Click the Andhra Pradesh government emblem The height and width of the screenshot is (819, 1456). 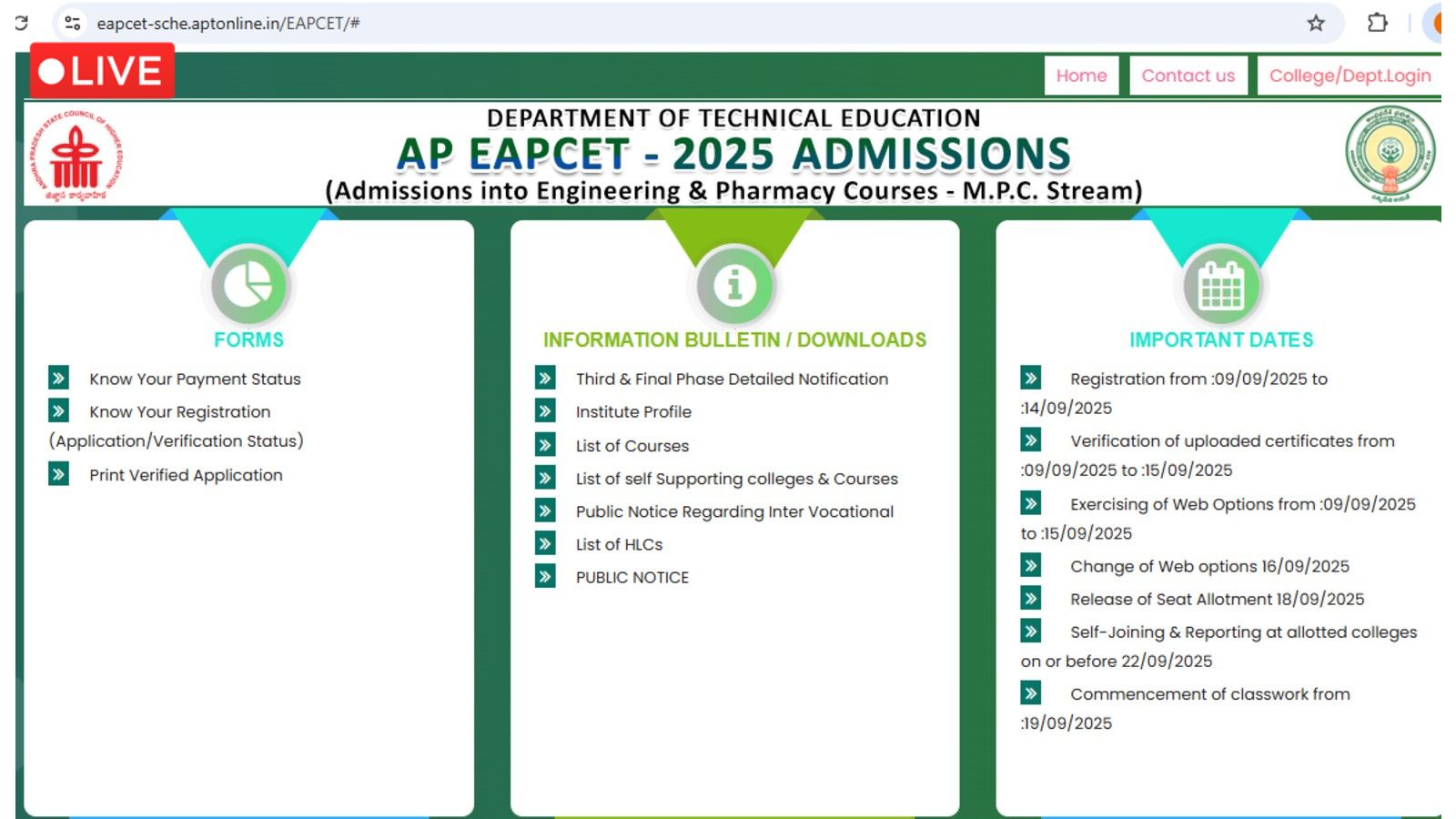[x=1390, y=154]
